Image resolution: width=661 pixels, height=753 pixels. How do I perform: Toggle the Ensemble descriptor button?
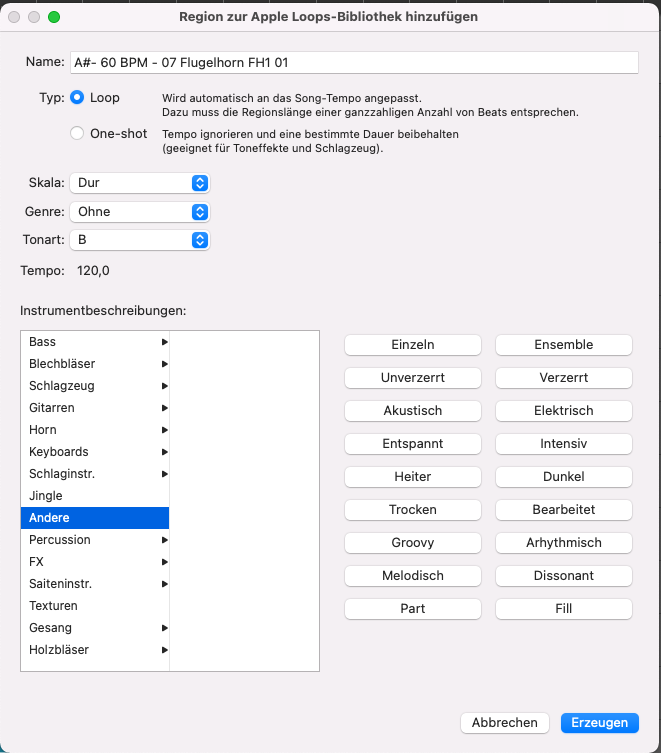coord(564,345)
